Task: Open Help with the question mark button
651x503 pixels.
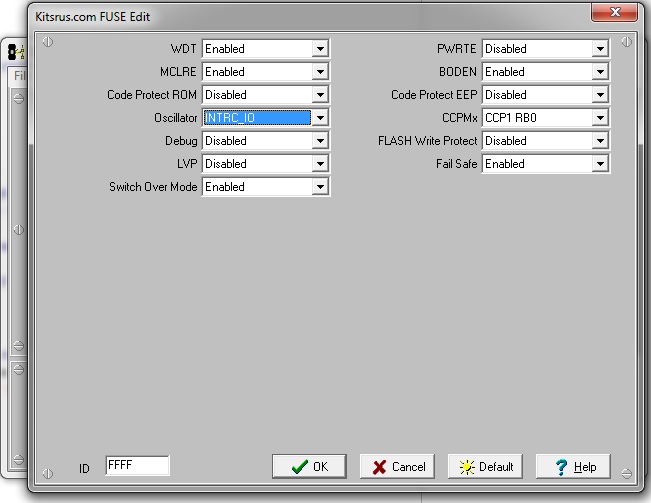Action: tap(573, 467)
